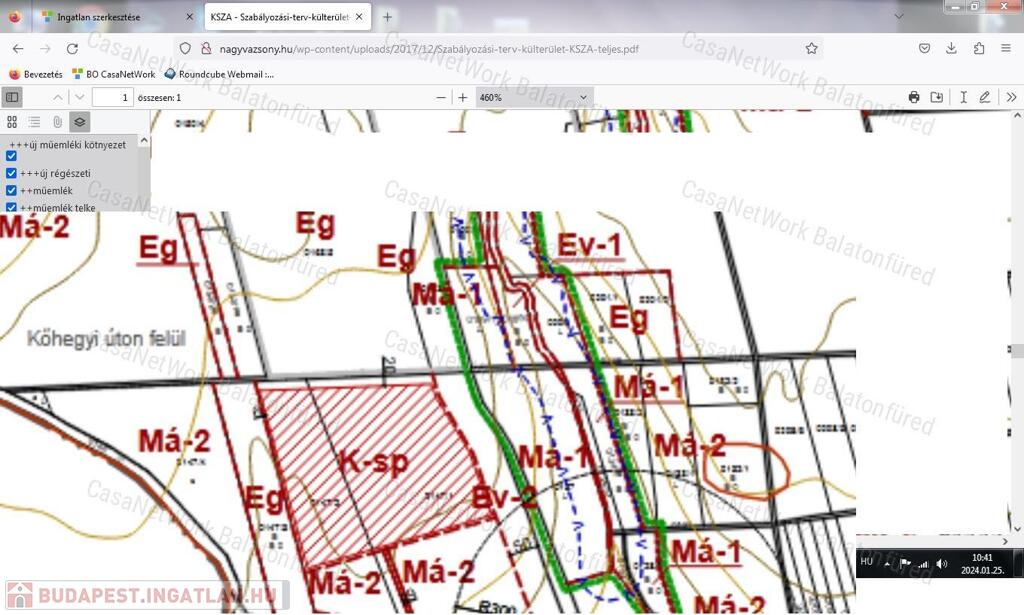Click the page number input field
The height and width of the screenshot is (615, 1024).
pos(112,97)
